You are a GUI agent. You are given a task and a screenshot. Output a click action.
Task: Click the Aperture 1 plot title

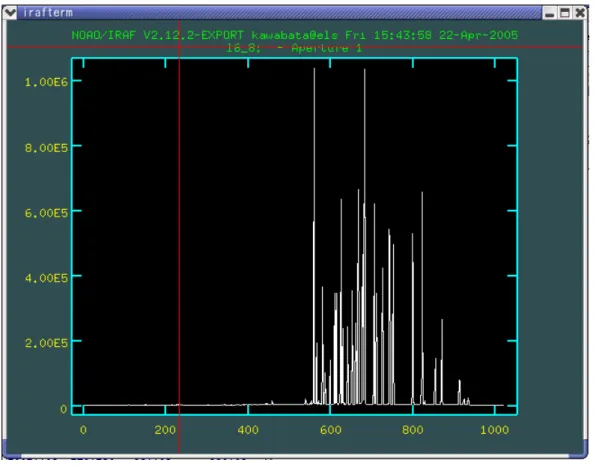[294, 48]
